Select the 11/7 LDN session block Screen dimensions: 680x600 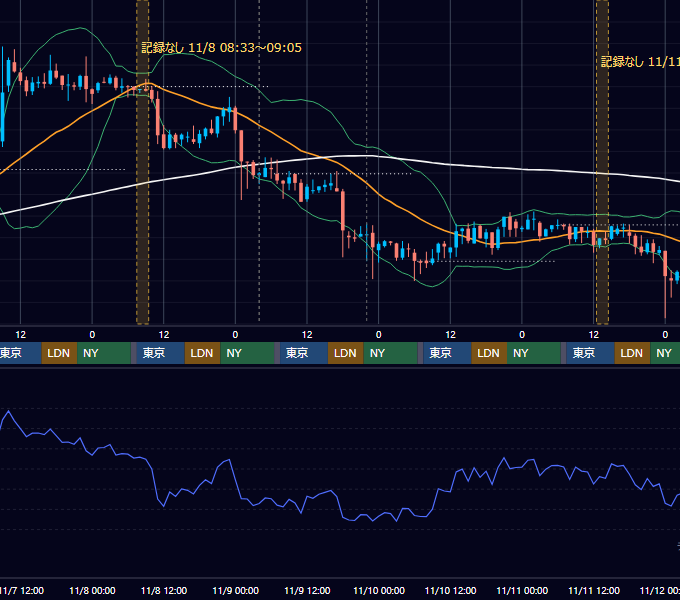(x=59, y=353)
